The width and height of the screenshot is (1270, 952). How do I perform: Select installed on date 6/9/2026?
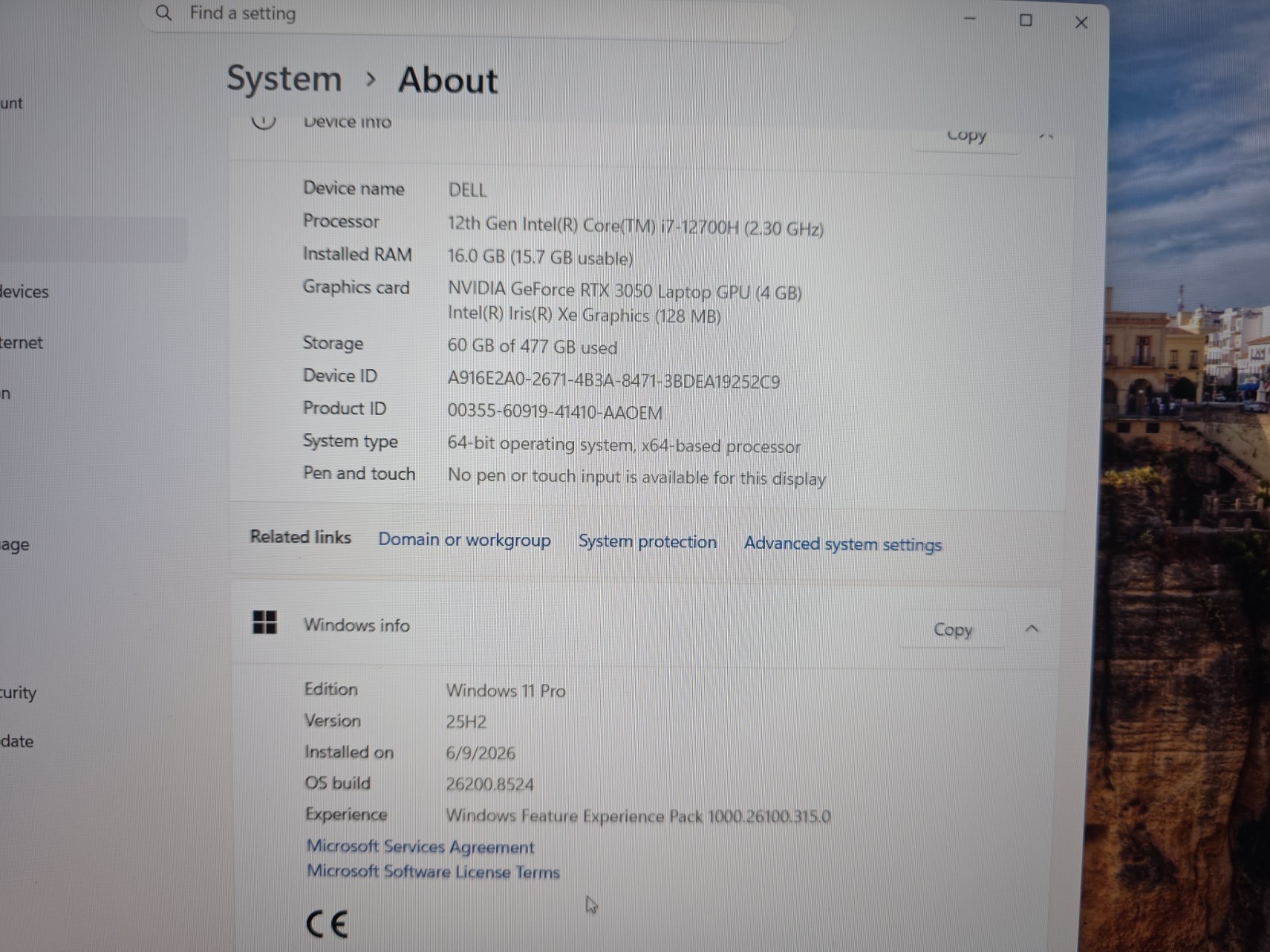point(480,753)
